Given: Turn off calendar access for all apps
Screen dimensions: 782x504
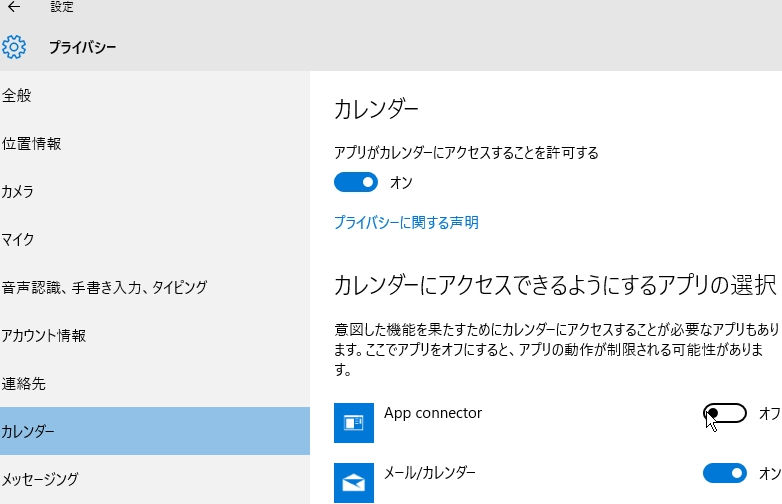Looking at the screenshot, I should pos(355,183).
